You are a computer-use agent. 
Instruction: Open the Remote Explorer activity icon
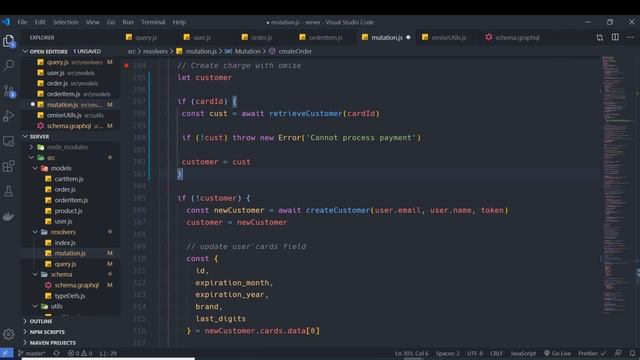9,141
